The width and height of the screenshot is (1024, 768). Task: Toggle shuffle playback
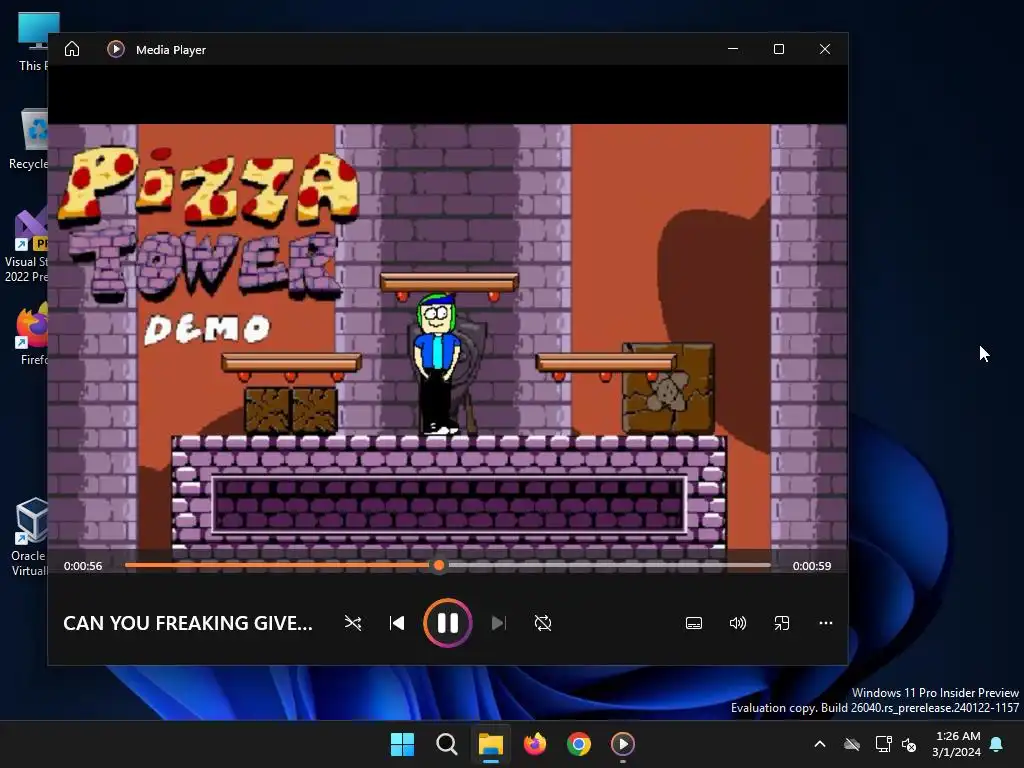coord(353,623)
